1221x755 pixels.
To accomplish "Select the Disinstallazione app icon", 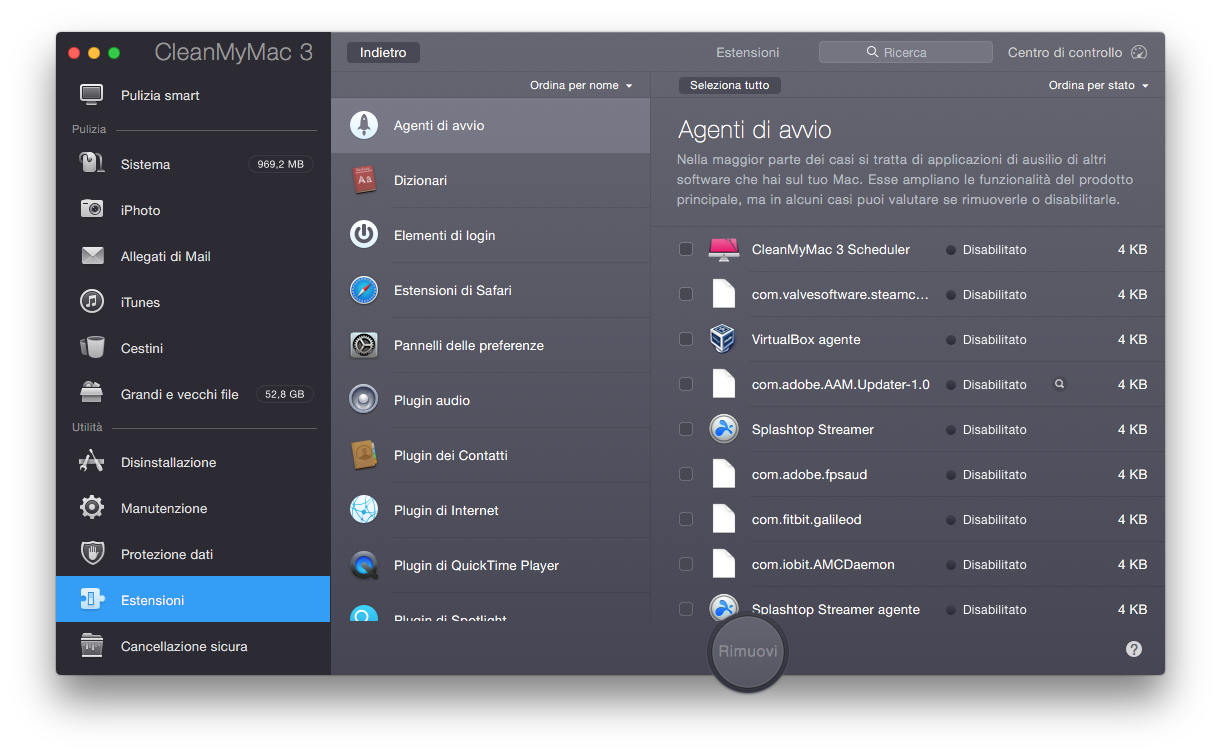I will click(92, 462).
